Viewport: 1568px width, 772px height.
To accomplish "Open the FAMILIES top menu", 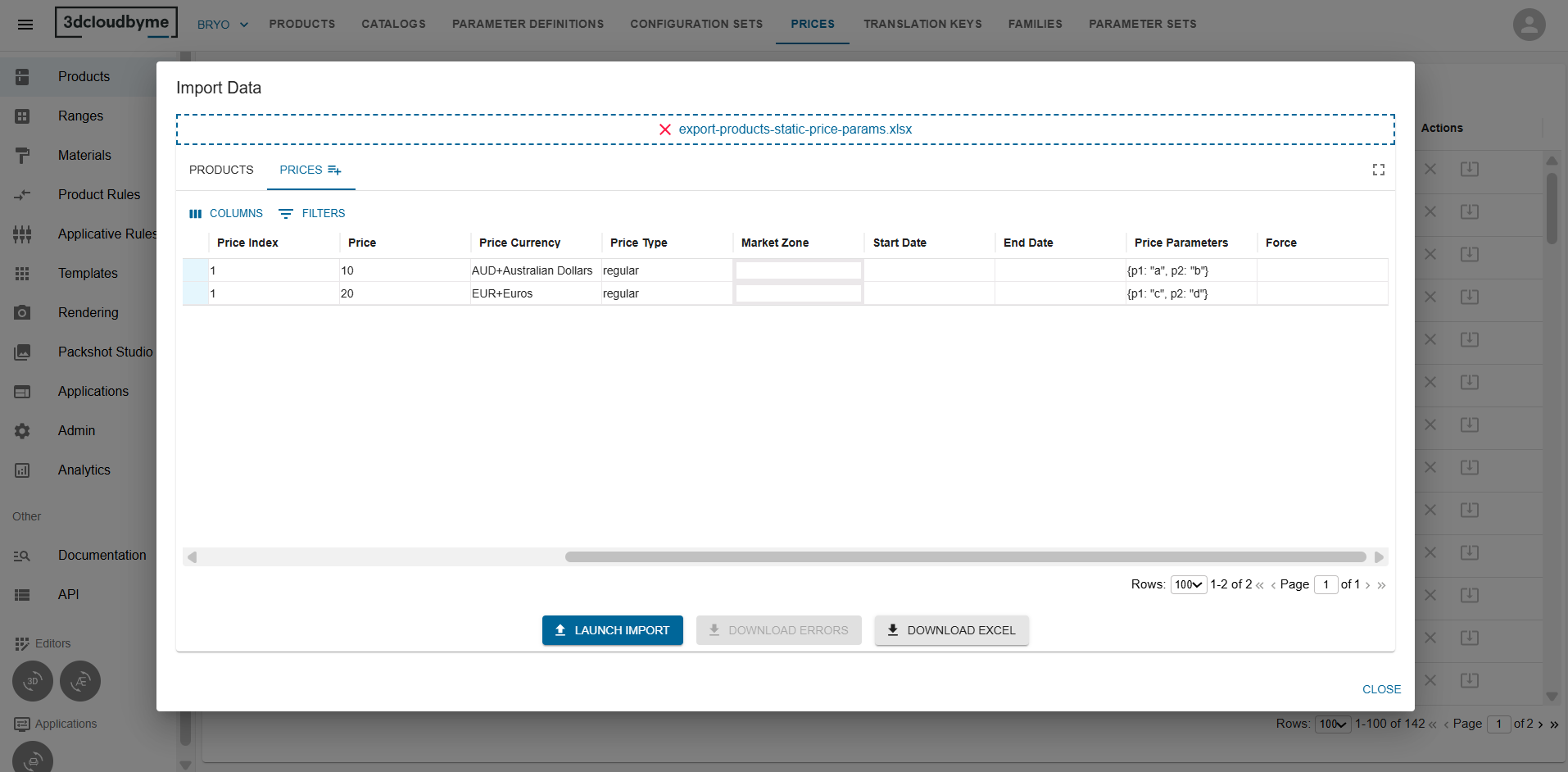I will click(x=1036, y=24).
